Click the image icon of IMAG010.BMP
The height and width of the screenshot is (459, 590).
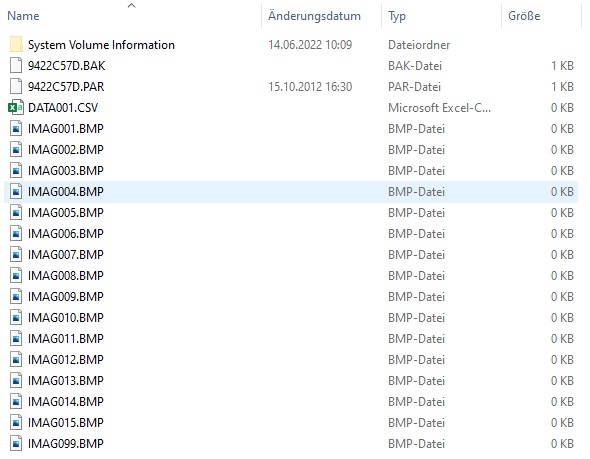pyautogui.click(x=16, y=318)
